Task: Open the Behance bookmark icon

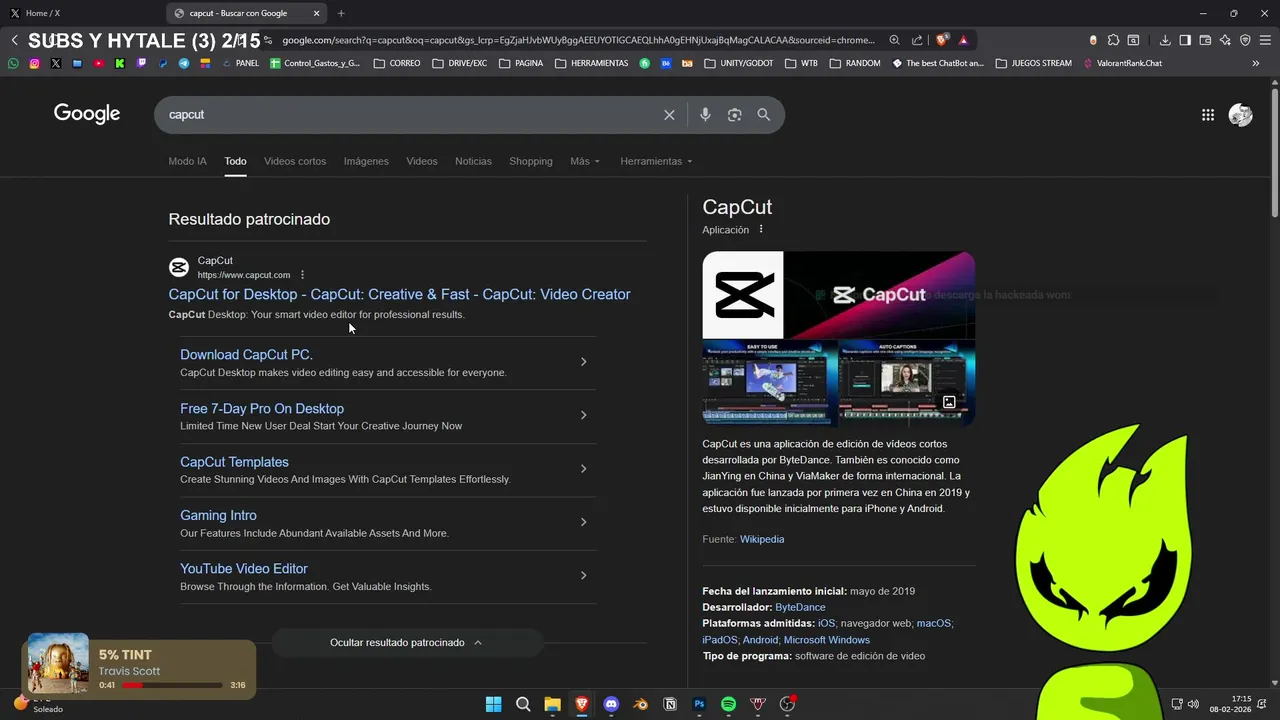Action: 665,63
